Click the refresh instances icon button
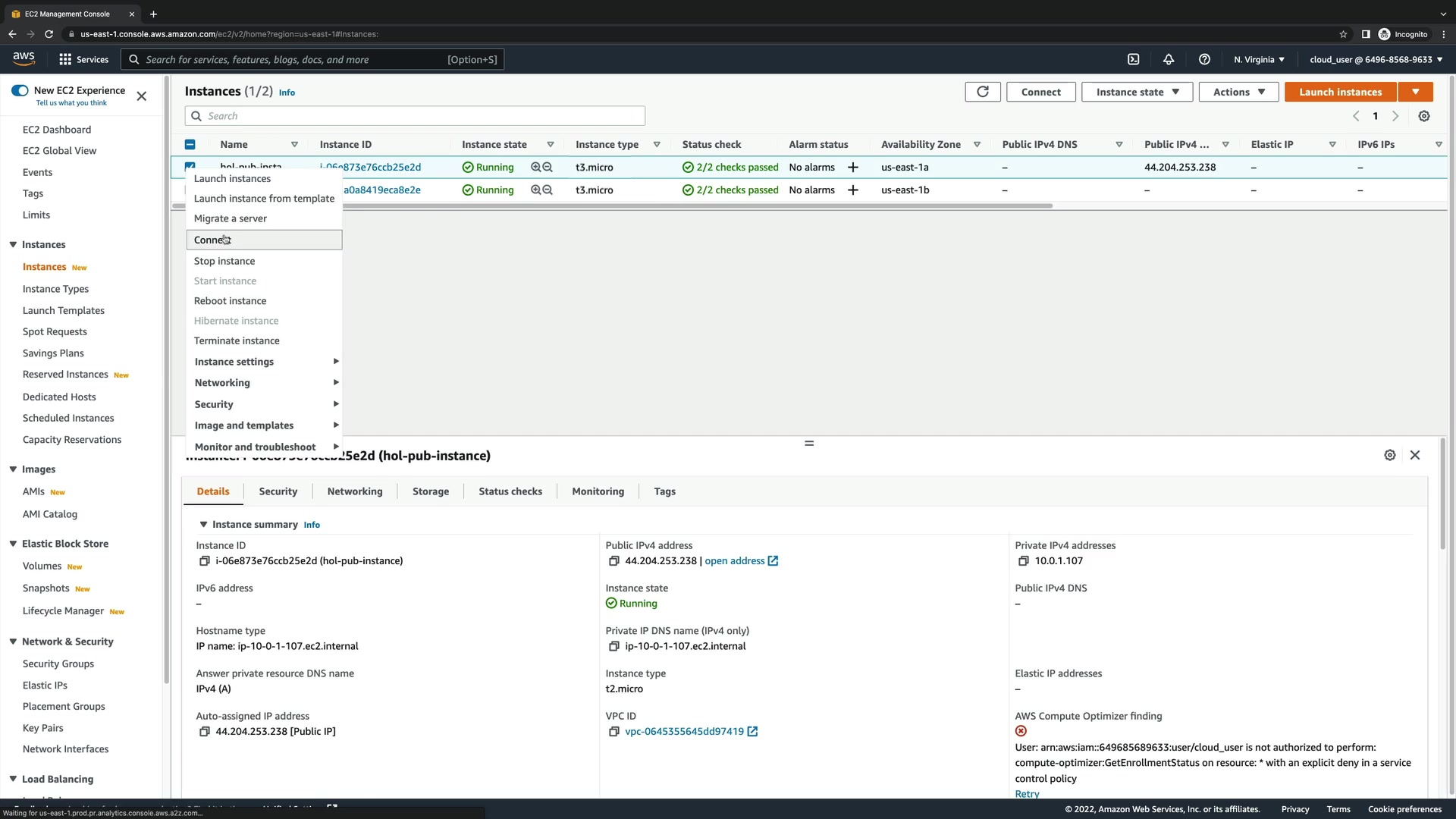Image resolution: width=1456 pixels, height=819 pixels. click(982, 92)
